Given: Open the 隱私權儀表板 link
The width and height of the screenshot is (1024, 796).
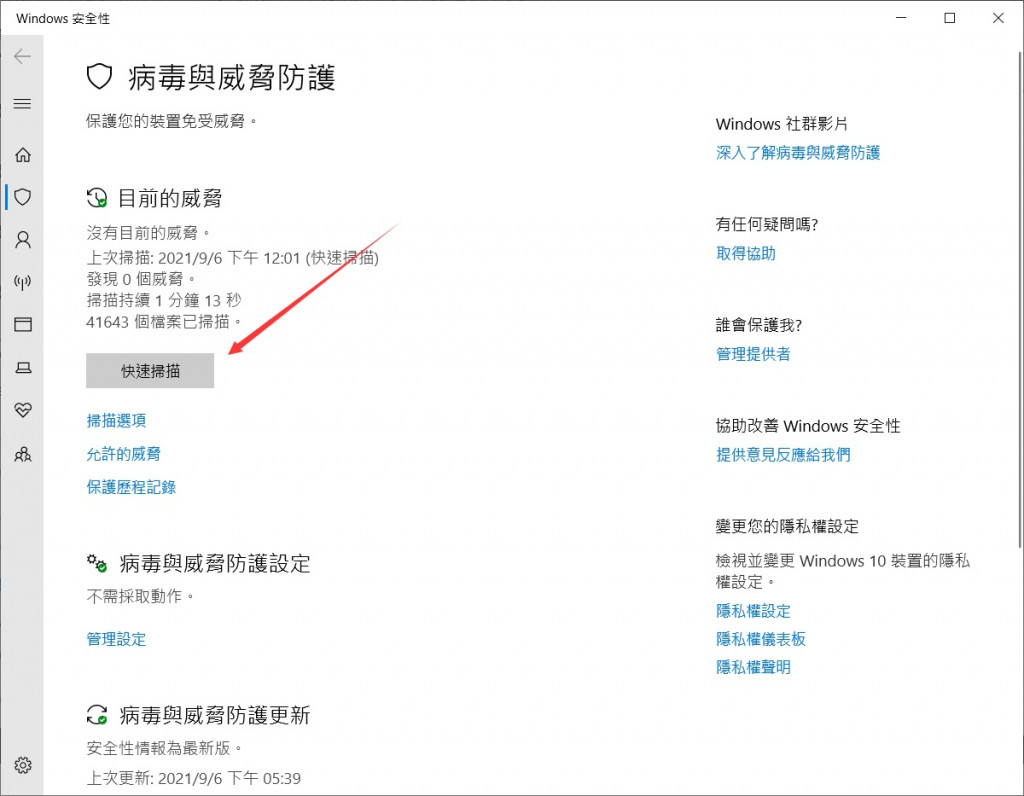Looking at the screenshot, I should click(761, 639).
